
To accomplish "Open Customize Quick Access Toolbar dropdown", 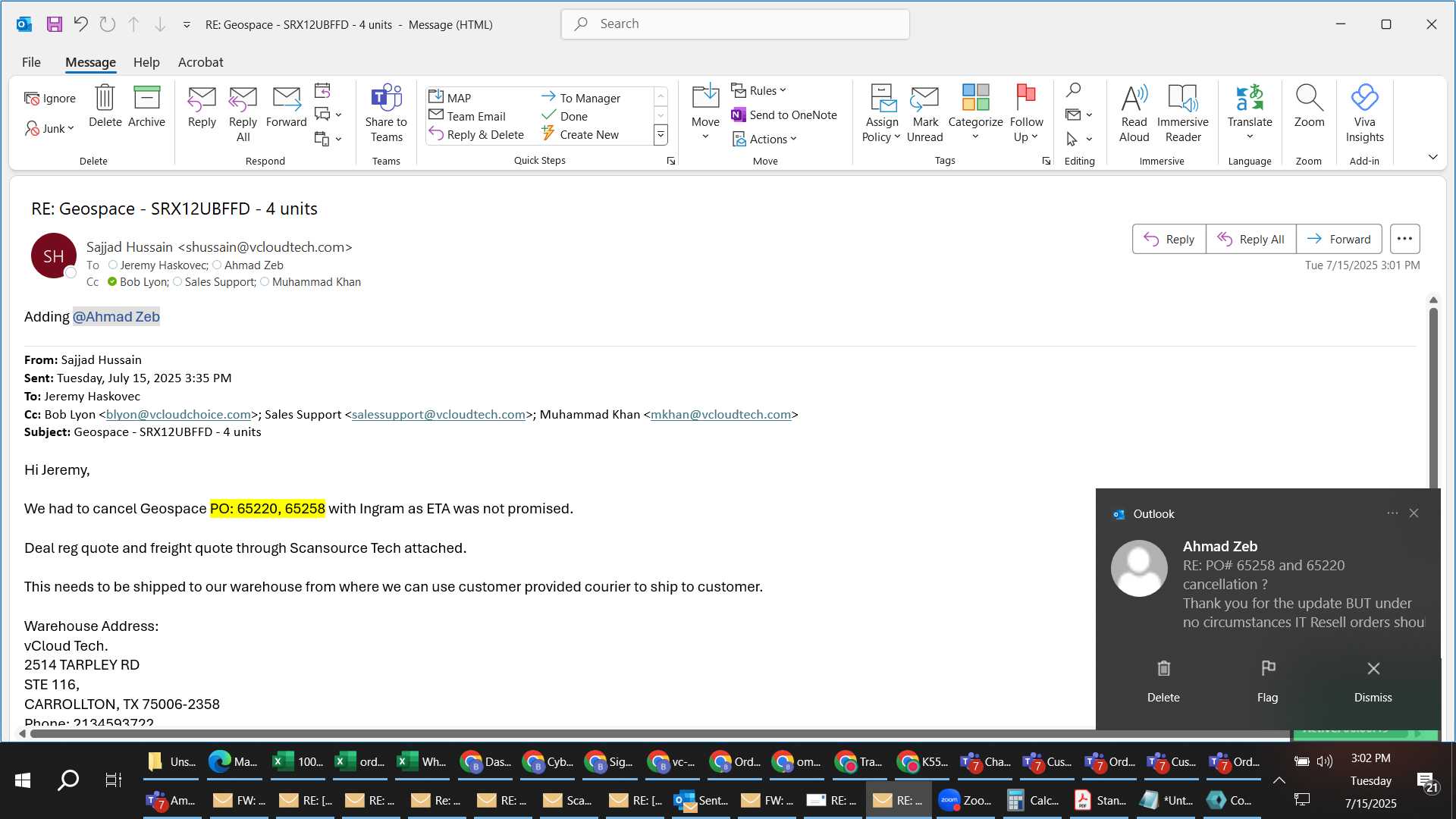I will click(x=187, y=25).
